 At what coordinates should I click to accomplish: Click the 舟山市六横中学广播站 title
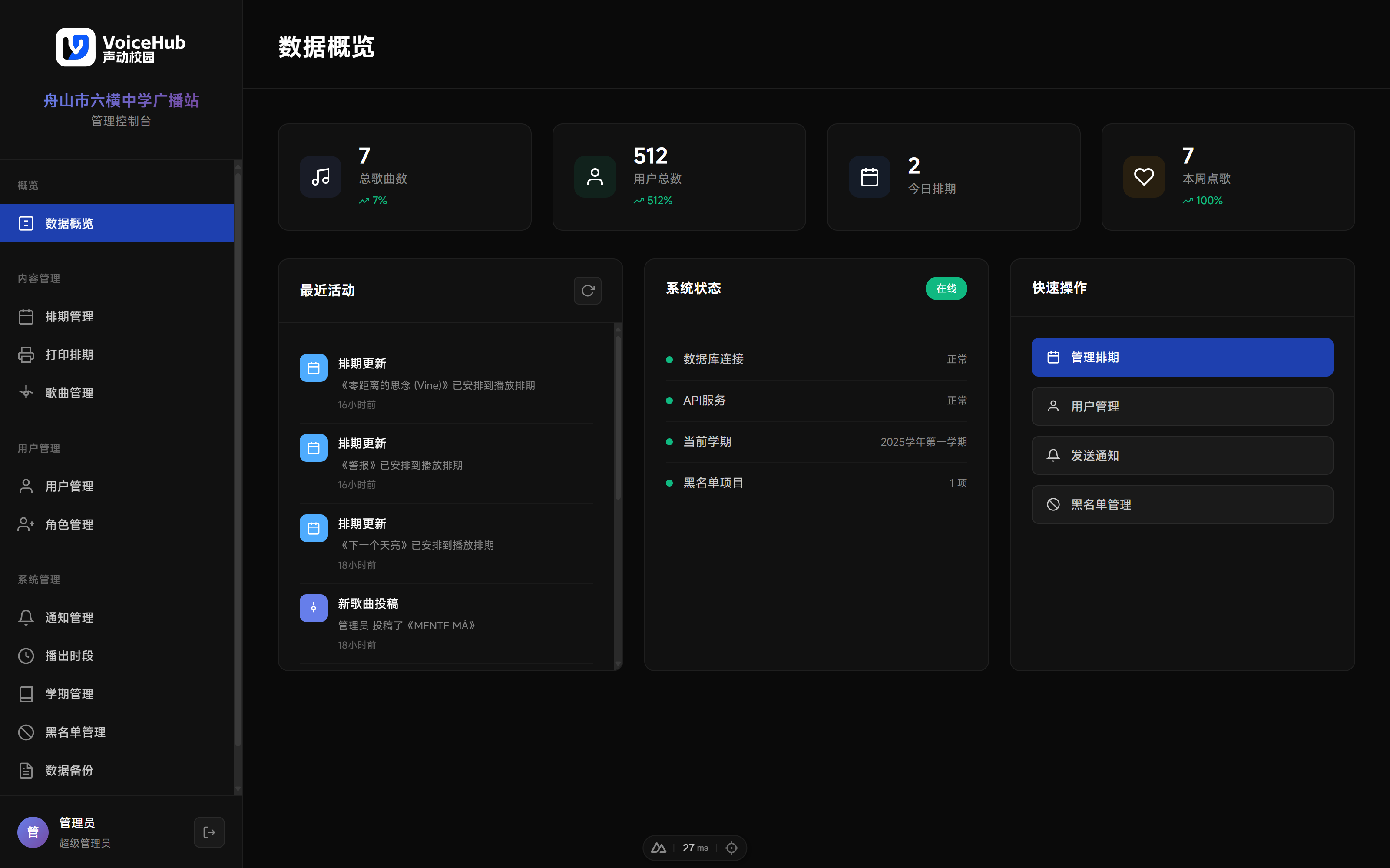click(x=121, y=100)
